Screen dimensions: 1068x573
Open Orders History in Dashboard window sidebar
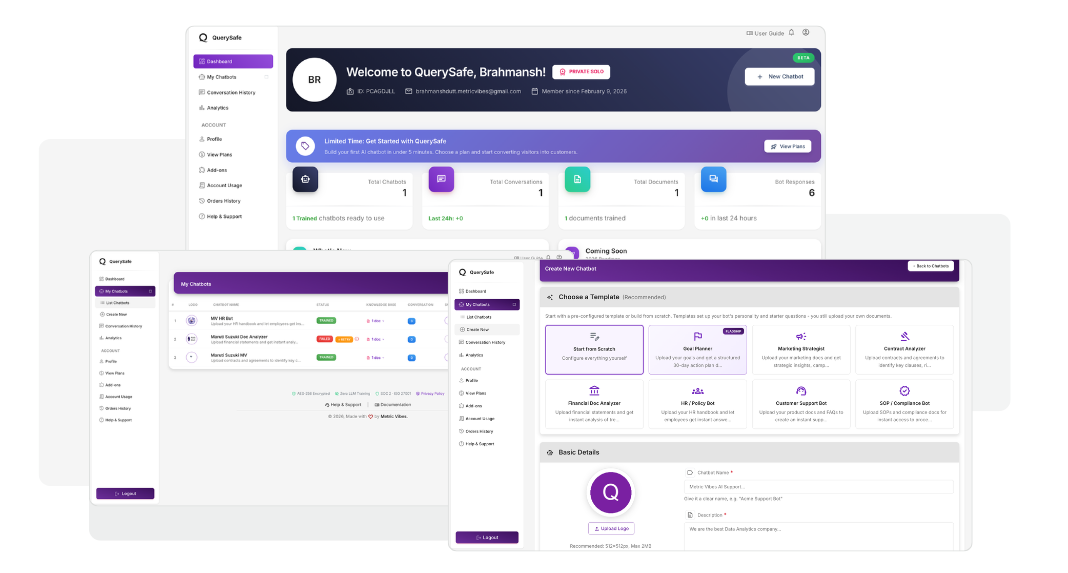point(233,201)
